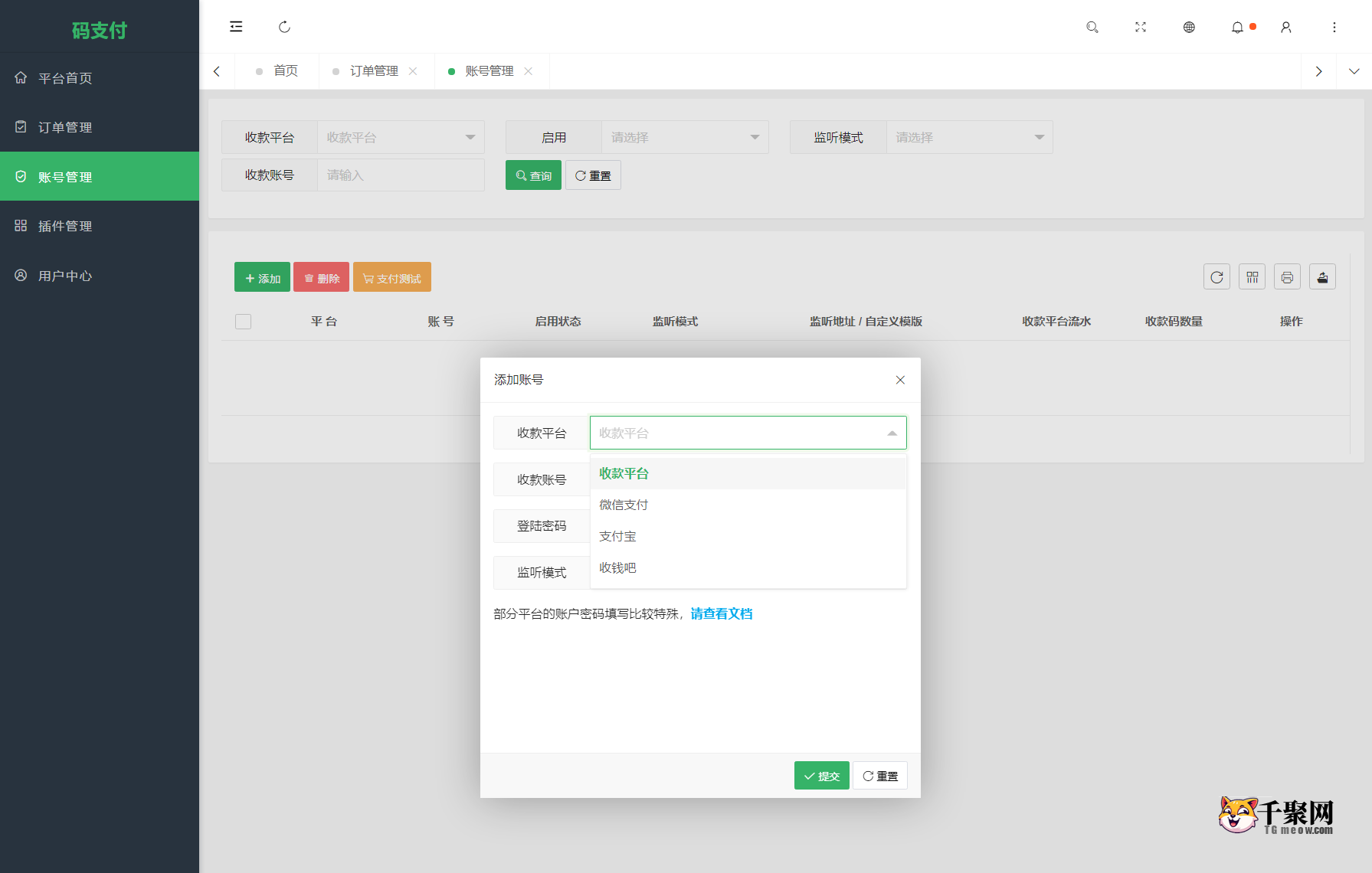Click the 收款账号 filter input field
The height and width of the screenshot is (873, 1372).
tap(401, 175)
